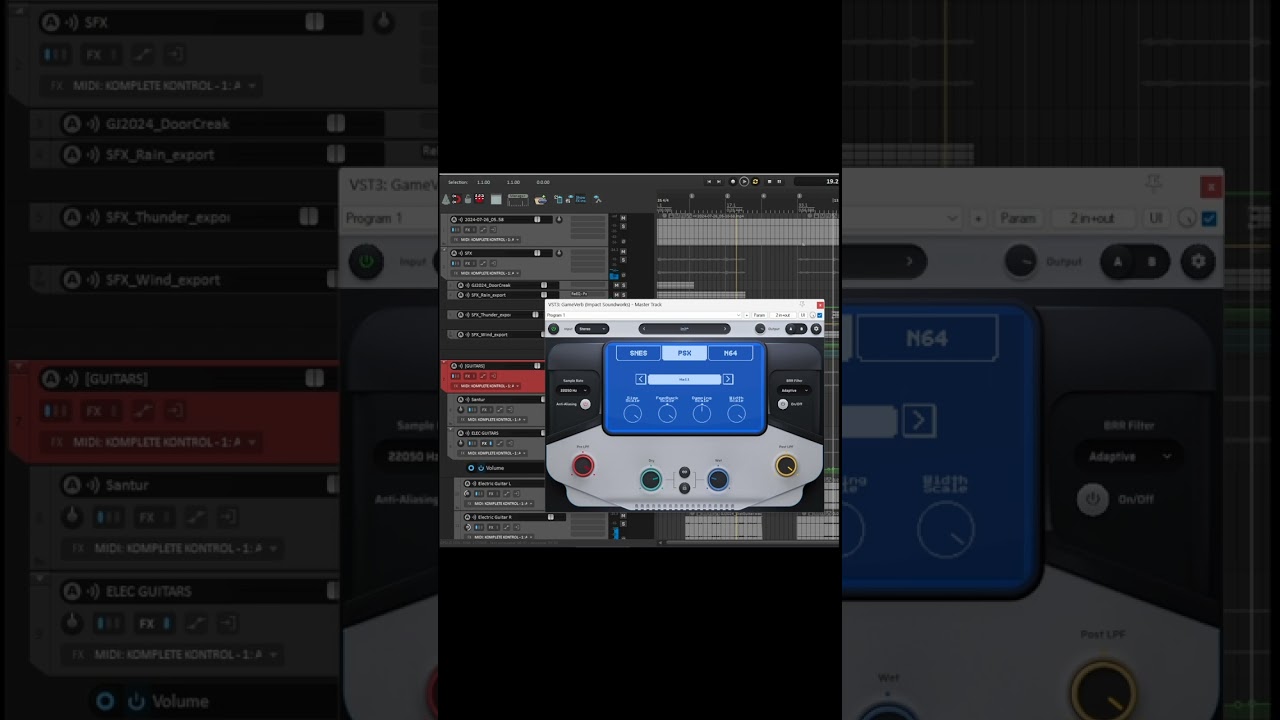Image resolution: width=1280 pixels, height=720 pixels.
Task: Toggle the magnet snap icon in toolbar
Action: (457, 199)
